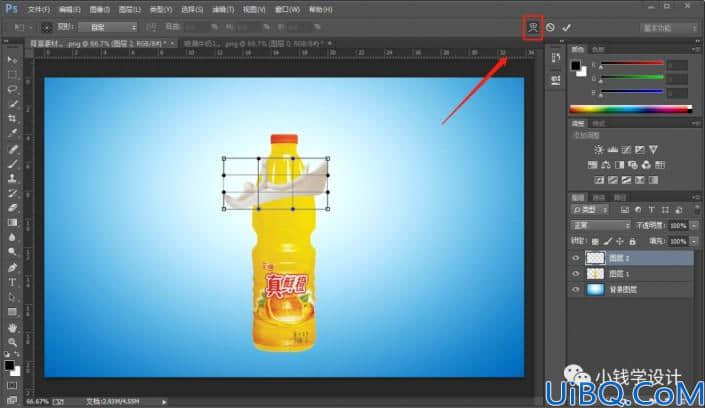Select the Lasso tool

point(12,90)
